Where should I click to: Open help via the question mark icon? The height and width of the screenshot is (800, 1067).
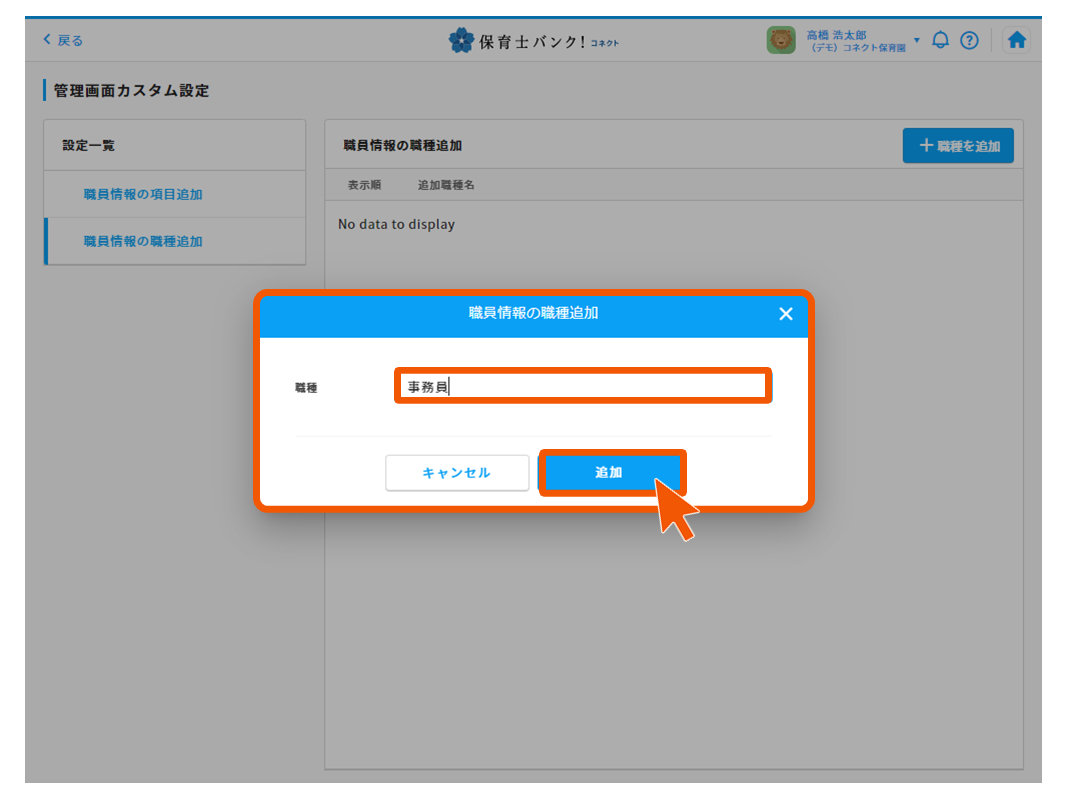coord(968,40)
